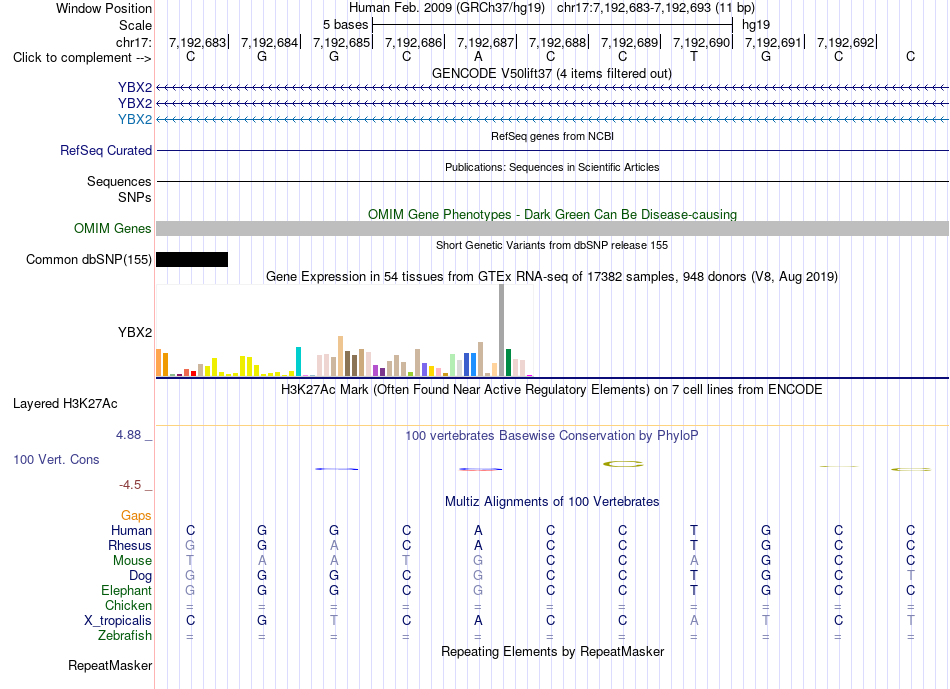Click the Human Feb. 2009 window position text

pyautogui.click(x=552, y=8)
